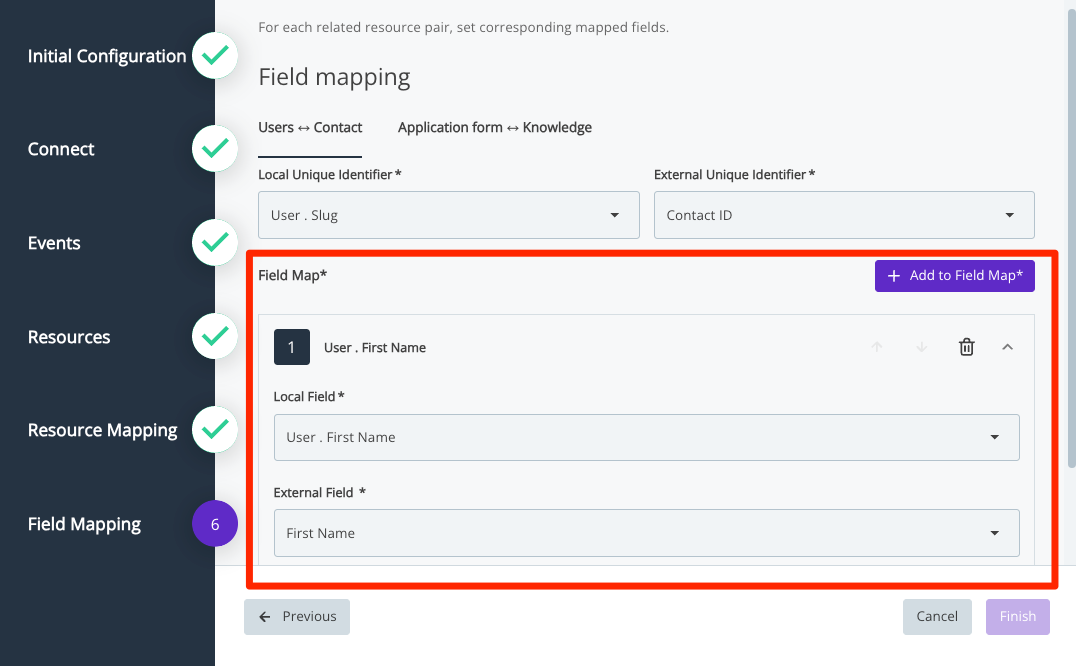
Task: Click the Events step checkmark icon
Action: click(214, 243)
